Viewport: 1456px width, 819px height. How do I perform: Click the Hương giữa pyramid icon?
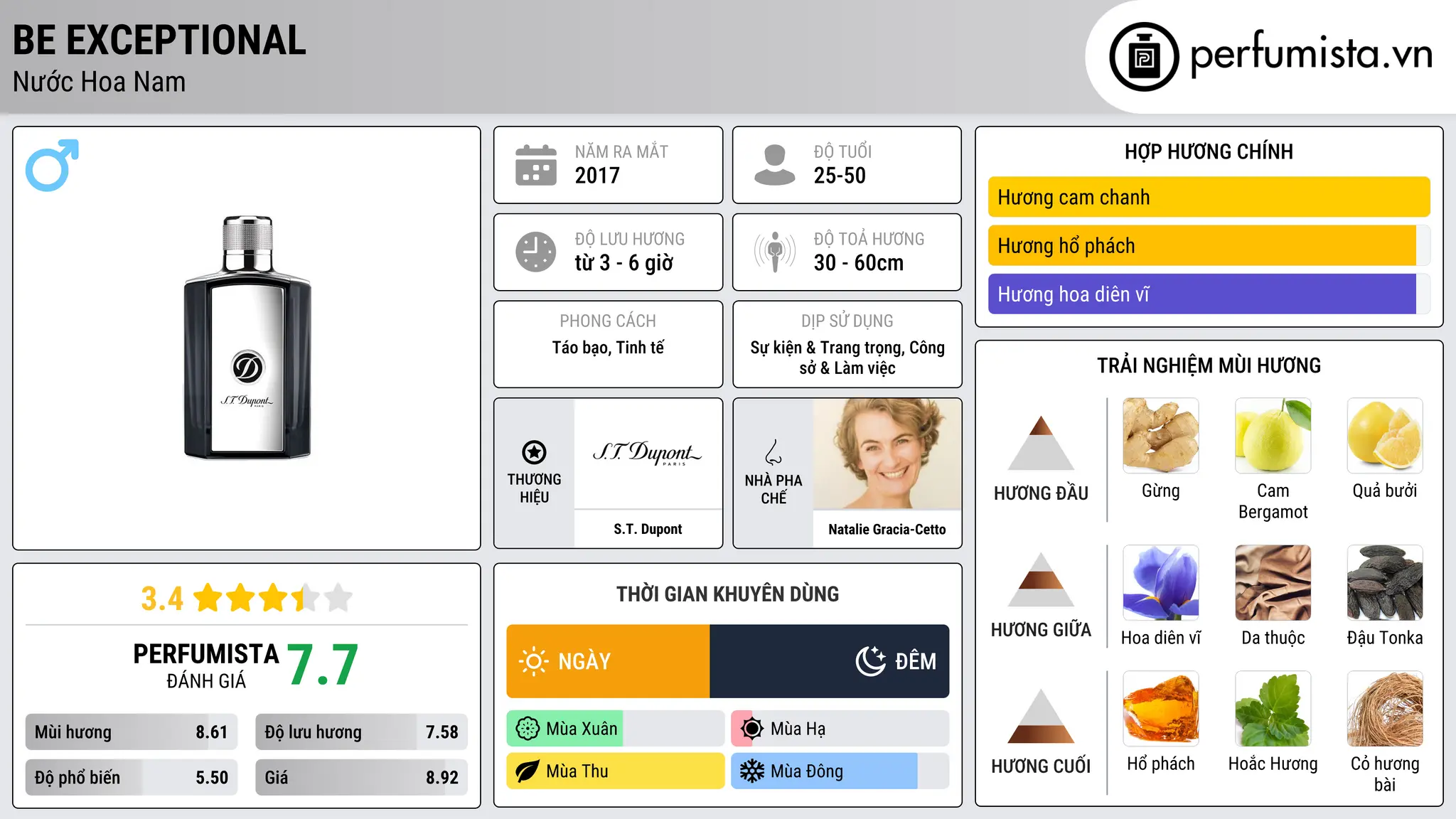click(x=1042, y=579)
